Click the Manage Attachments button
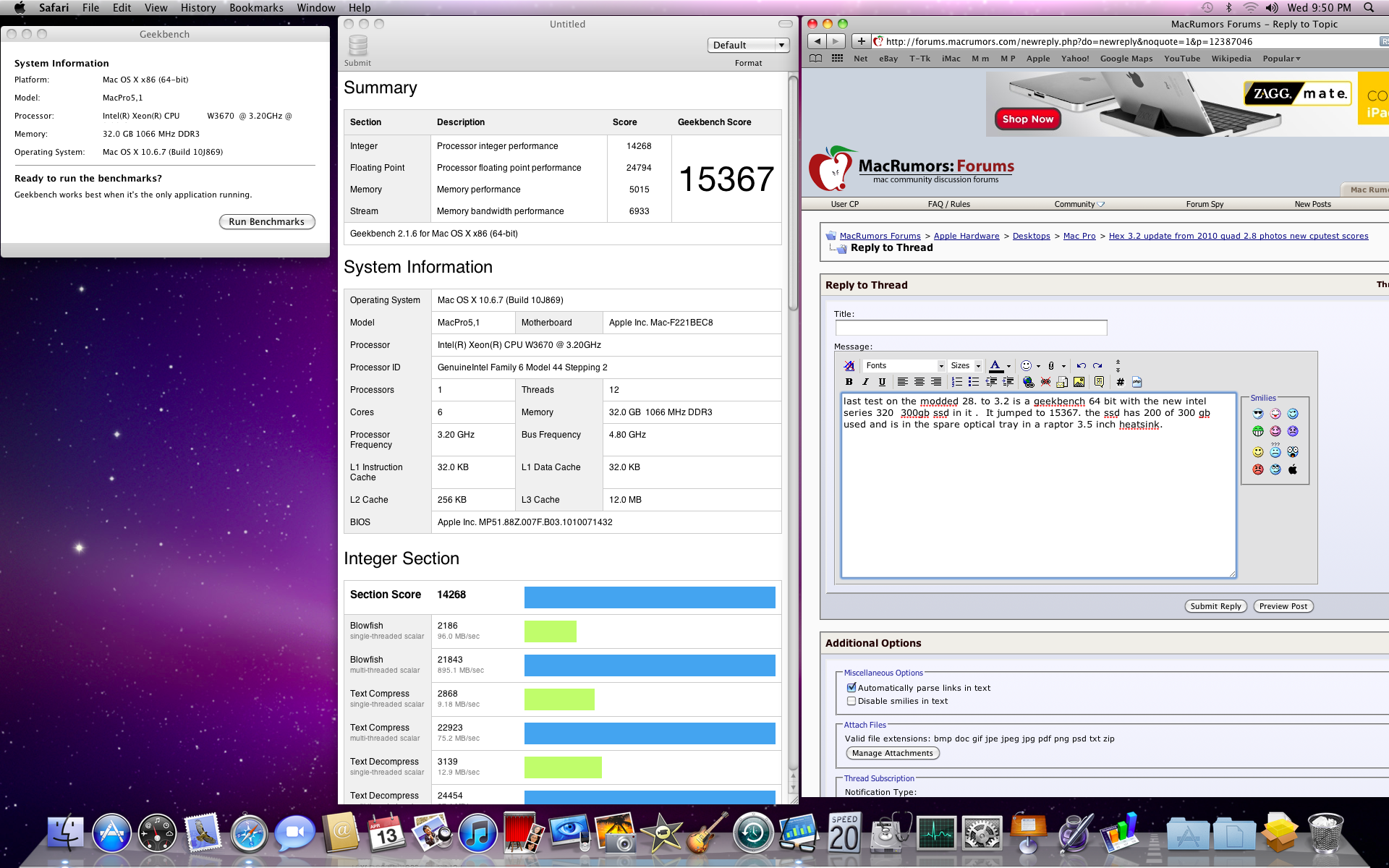This screenshot has height=868, width=1389. [x=893, y=753]
